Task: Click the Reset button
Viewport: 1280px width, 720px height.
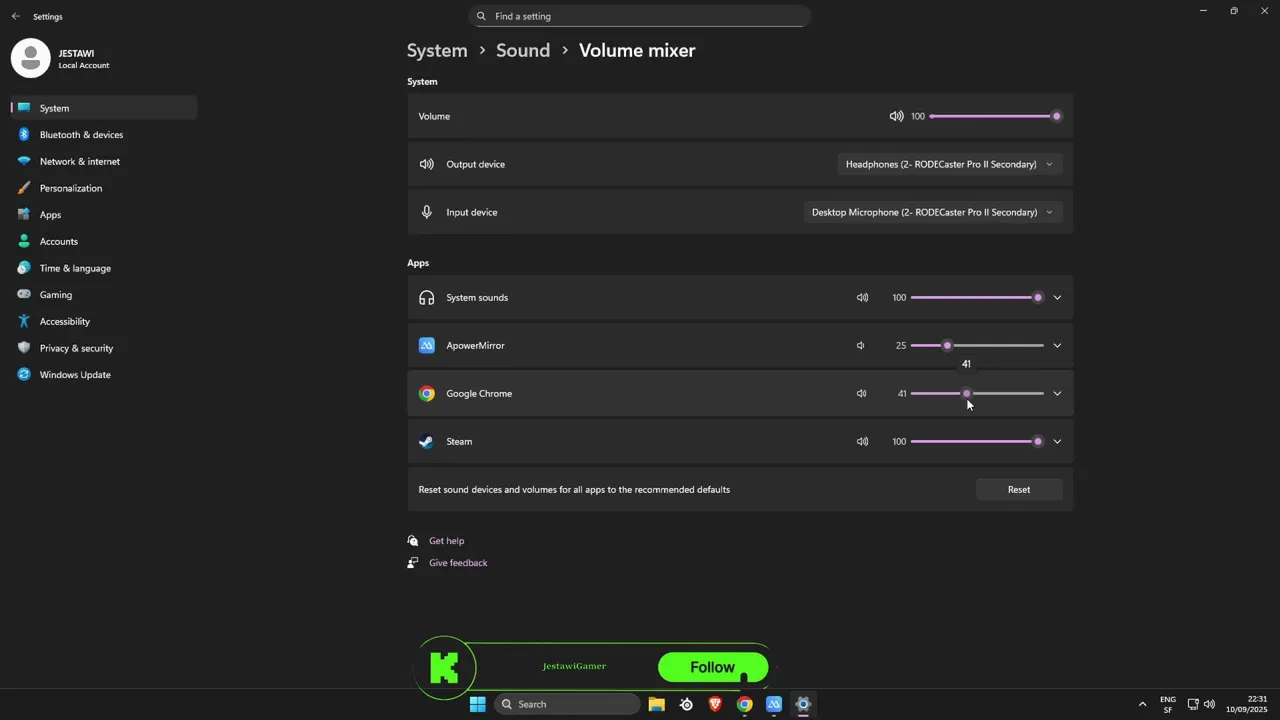Action: pos(1019,489)
